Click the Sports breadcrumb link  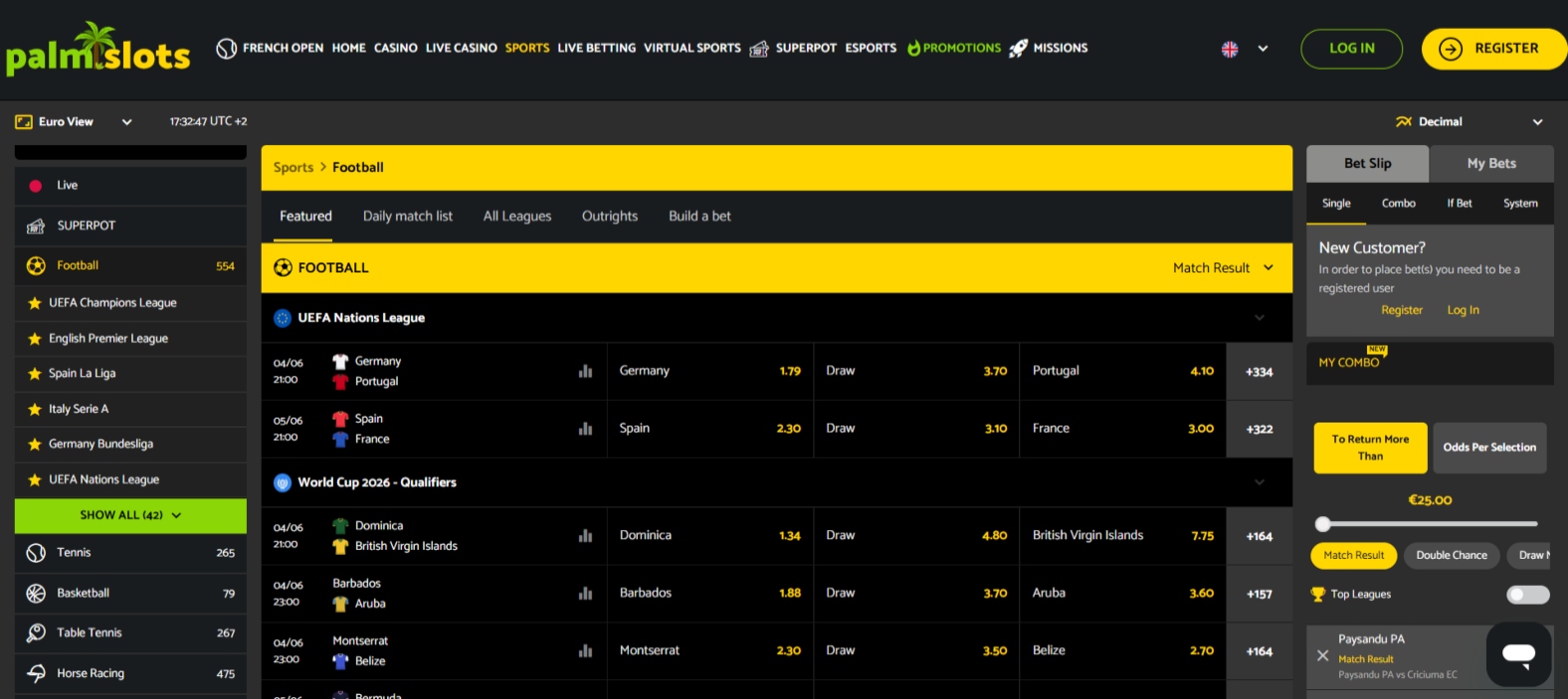click(x=294, y=168)
